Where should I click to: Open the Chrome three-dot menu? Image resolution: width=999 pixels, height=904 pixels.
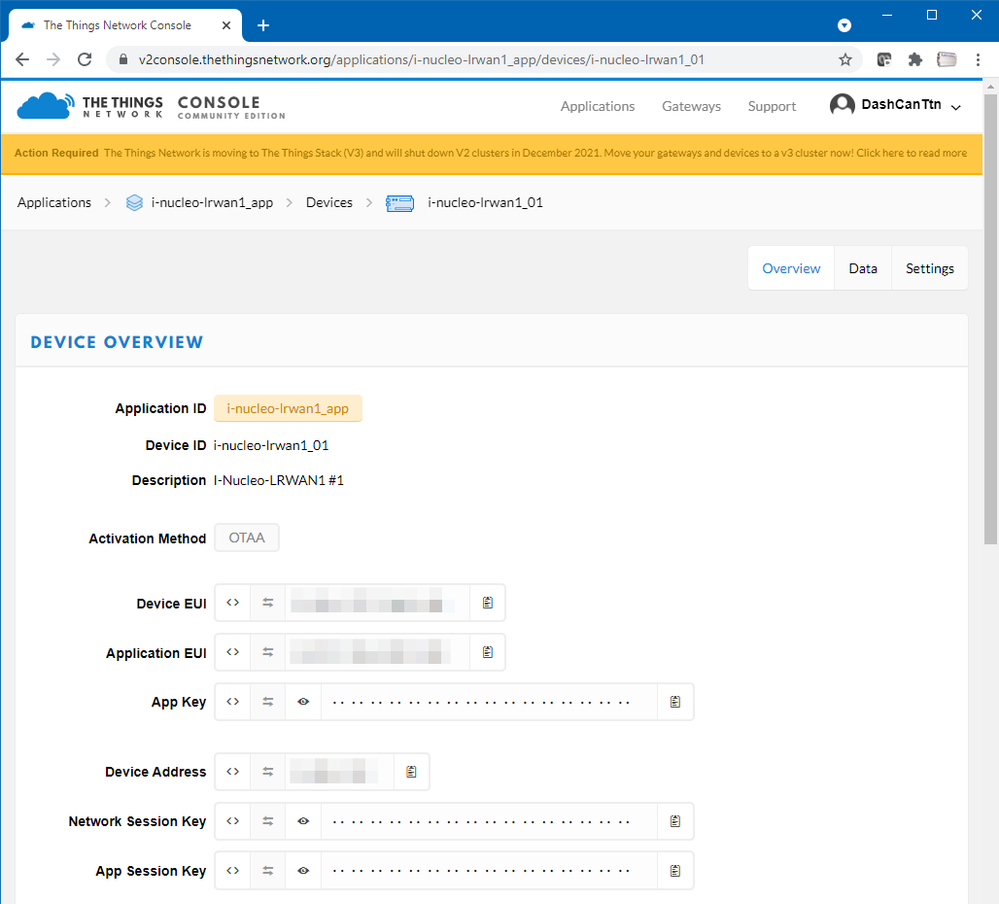(978, 60)
